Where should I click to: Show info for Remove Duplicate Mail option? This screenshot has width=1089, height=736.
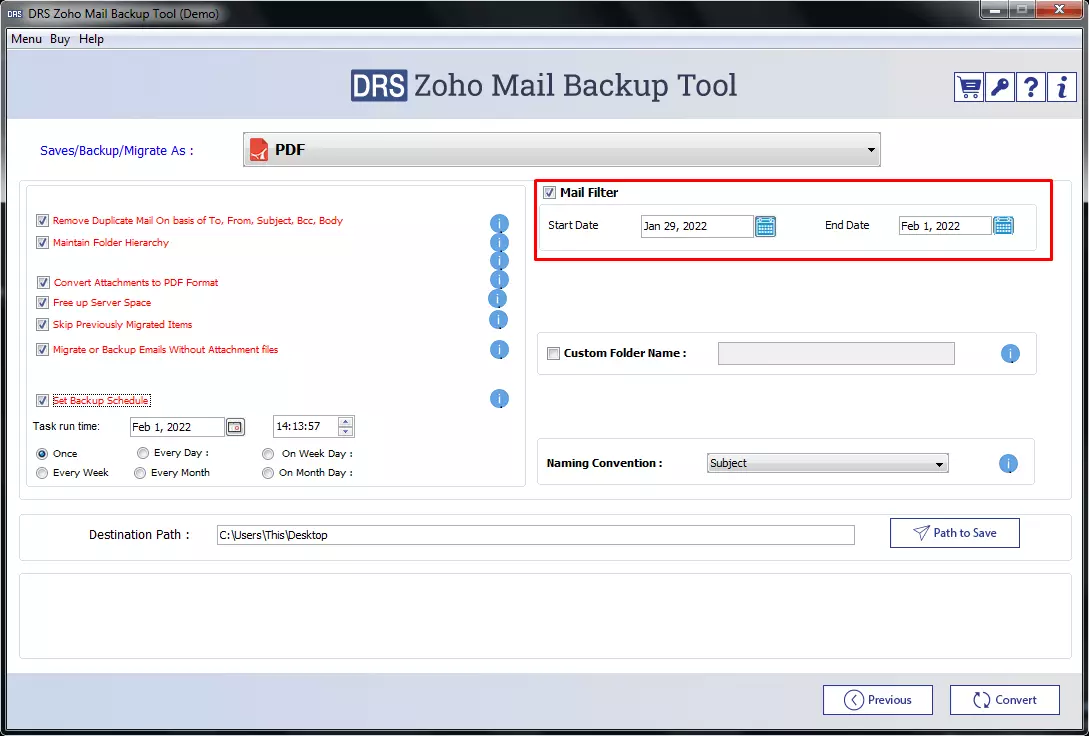click(x=499, y=224)
